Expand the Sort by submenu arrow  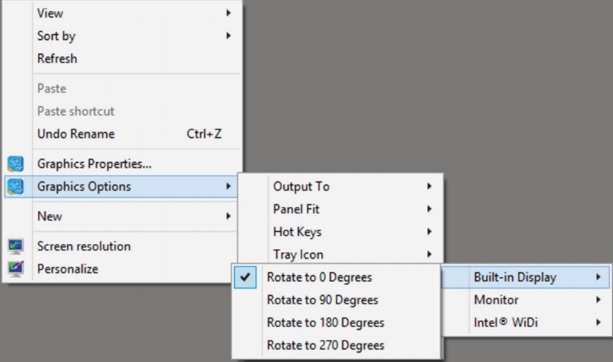228,36
